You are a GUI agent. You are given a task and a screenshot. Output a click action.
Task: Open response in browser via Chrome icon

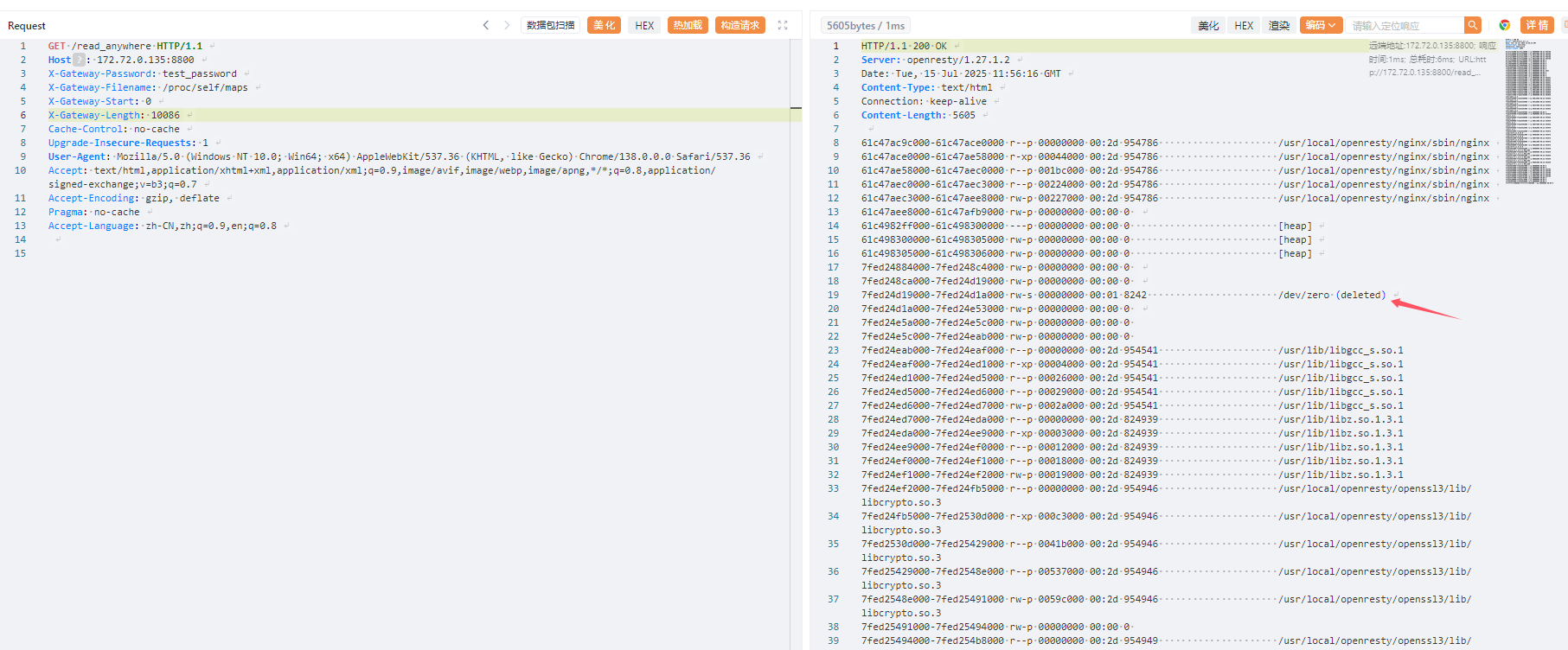[x=1505, y=25]
